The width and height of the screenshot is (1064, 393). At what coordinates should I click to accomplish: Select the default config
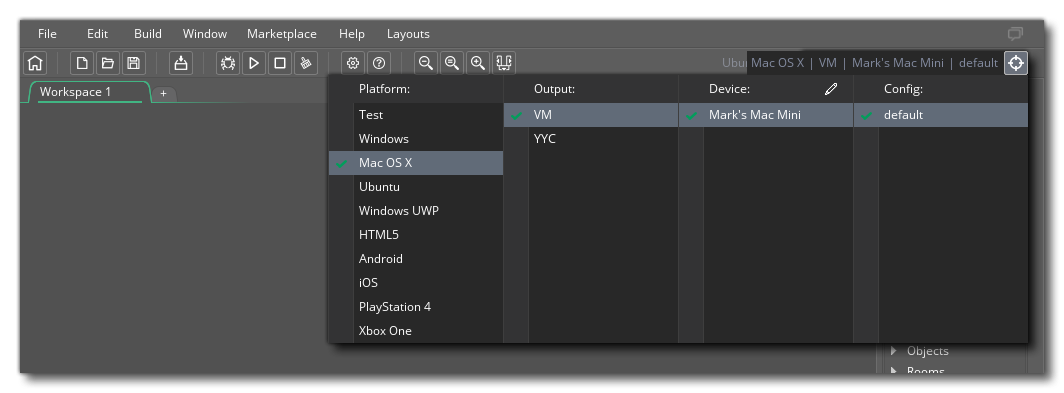click(941, 115)
